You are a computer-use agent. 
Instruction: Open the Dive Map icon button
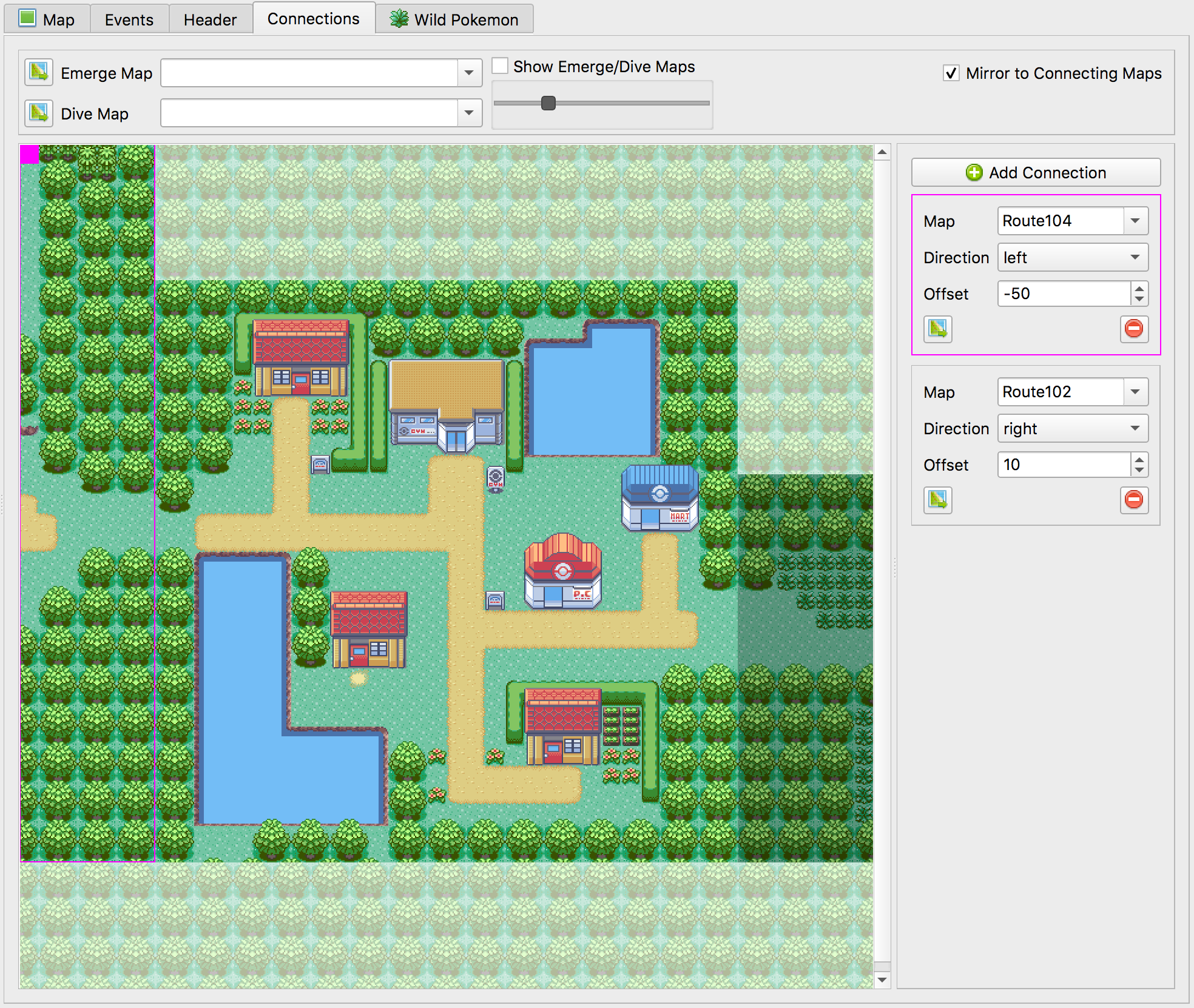(x=39, y=113)
